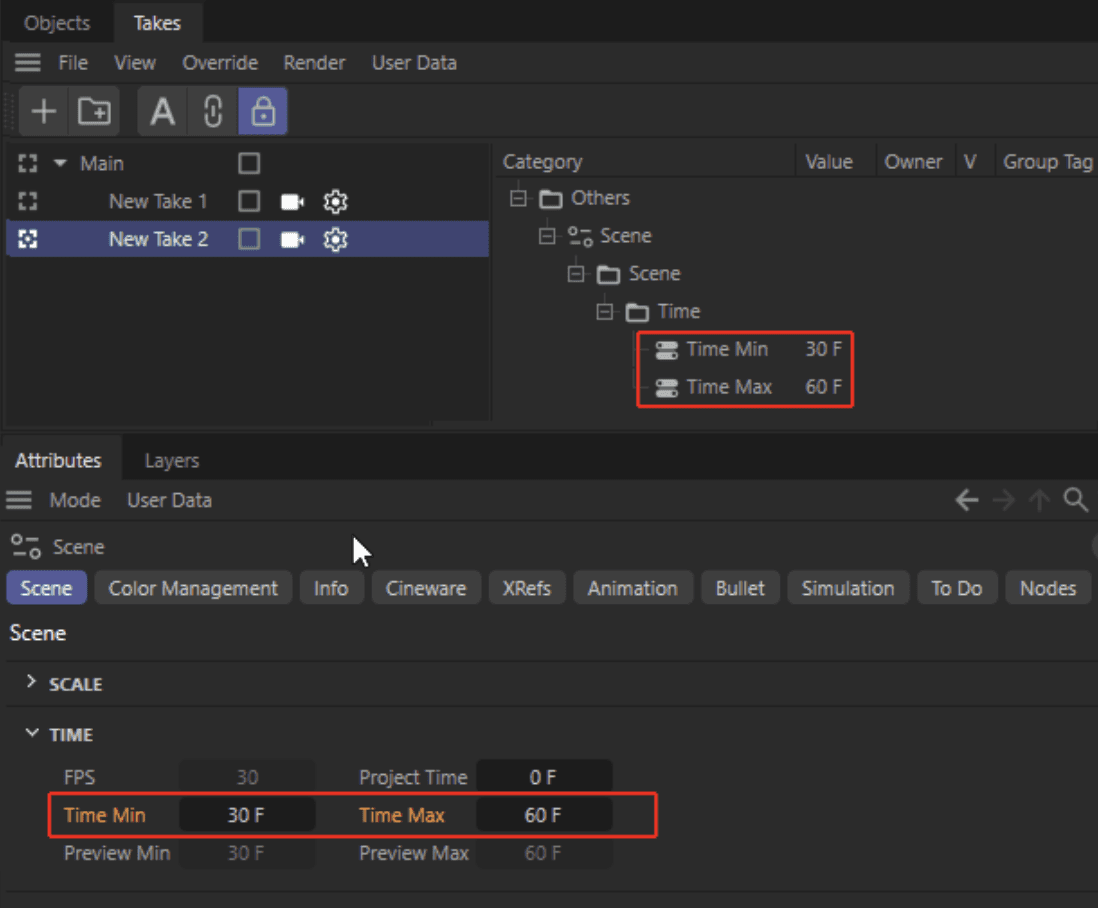Click the camera icon for New Take 2
The width and height of the screenshot is (1098, 908).
292,239
